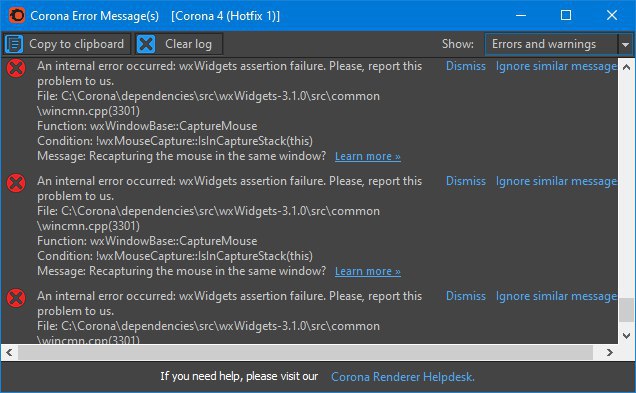
Task: Click the vertical scrollbar down arrow
Action: point(626,336)
